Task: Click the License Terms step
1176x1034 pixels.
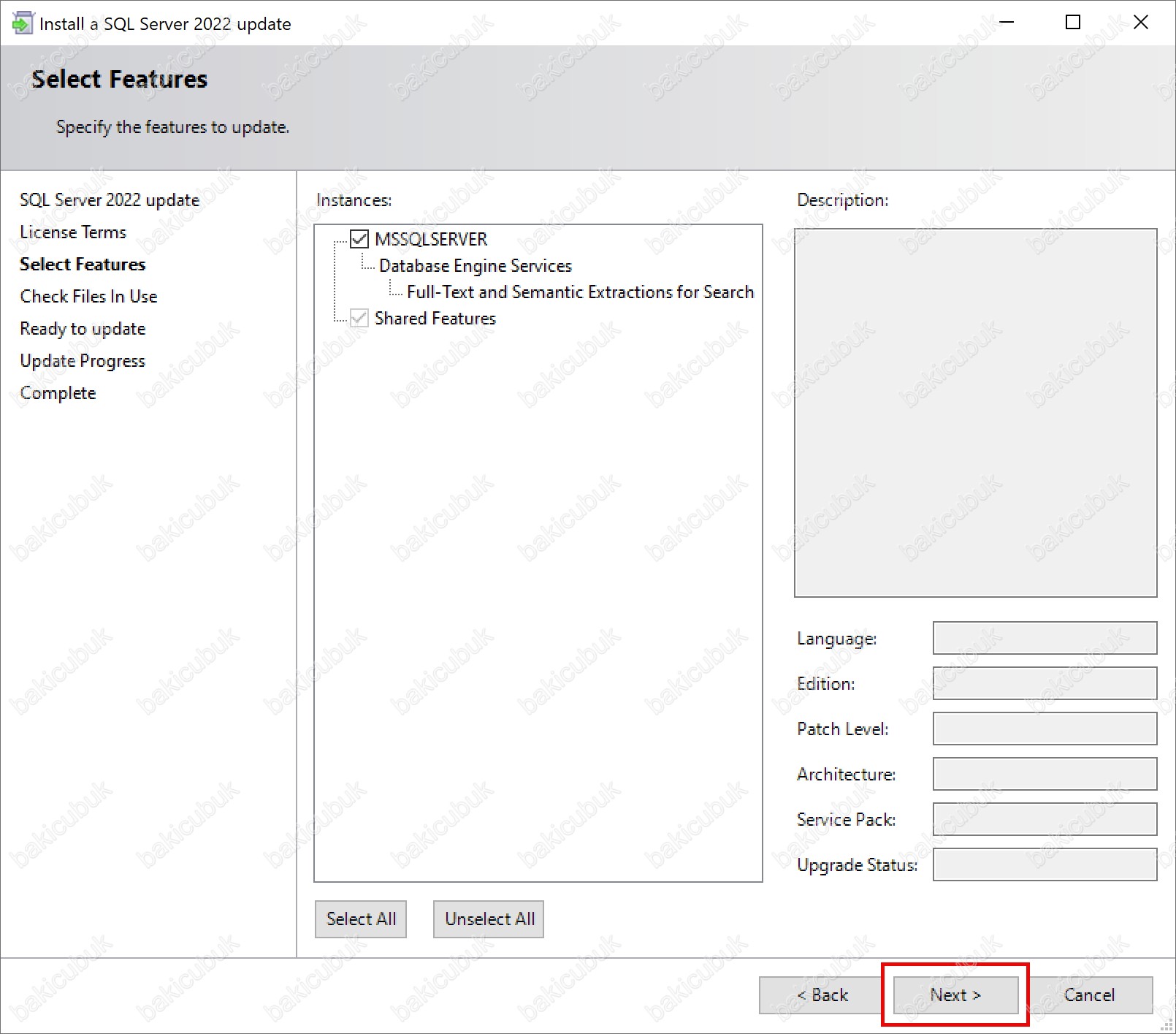Action: tap(73, 232)
